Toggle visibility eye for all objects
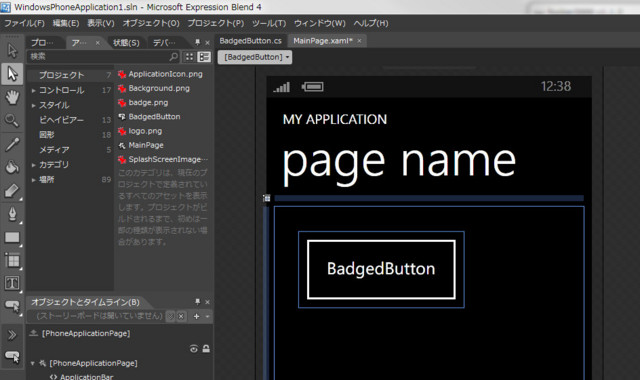640x380 pixels. (194, 349)
